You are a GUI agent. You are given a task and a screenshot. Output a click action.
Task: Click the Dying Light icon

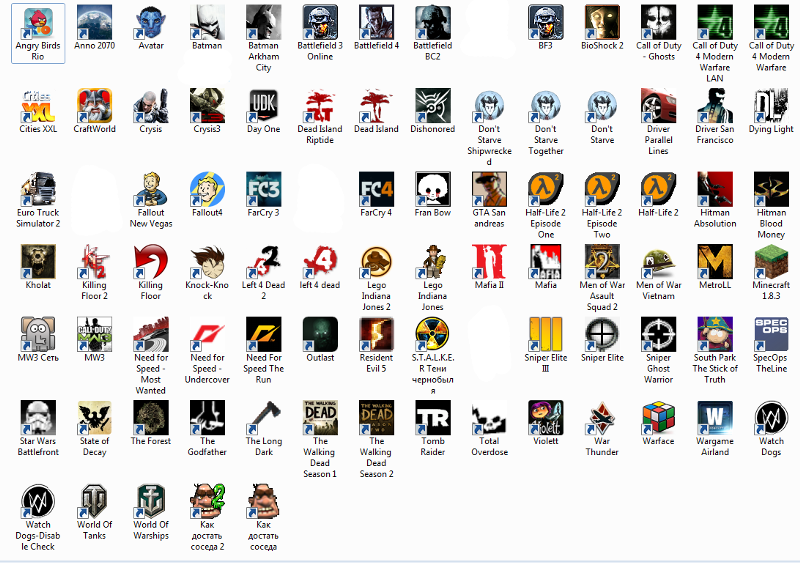click(771, 105)
